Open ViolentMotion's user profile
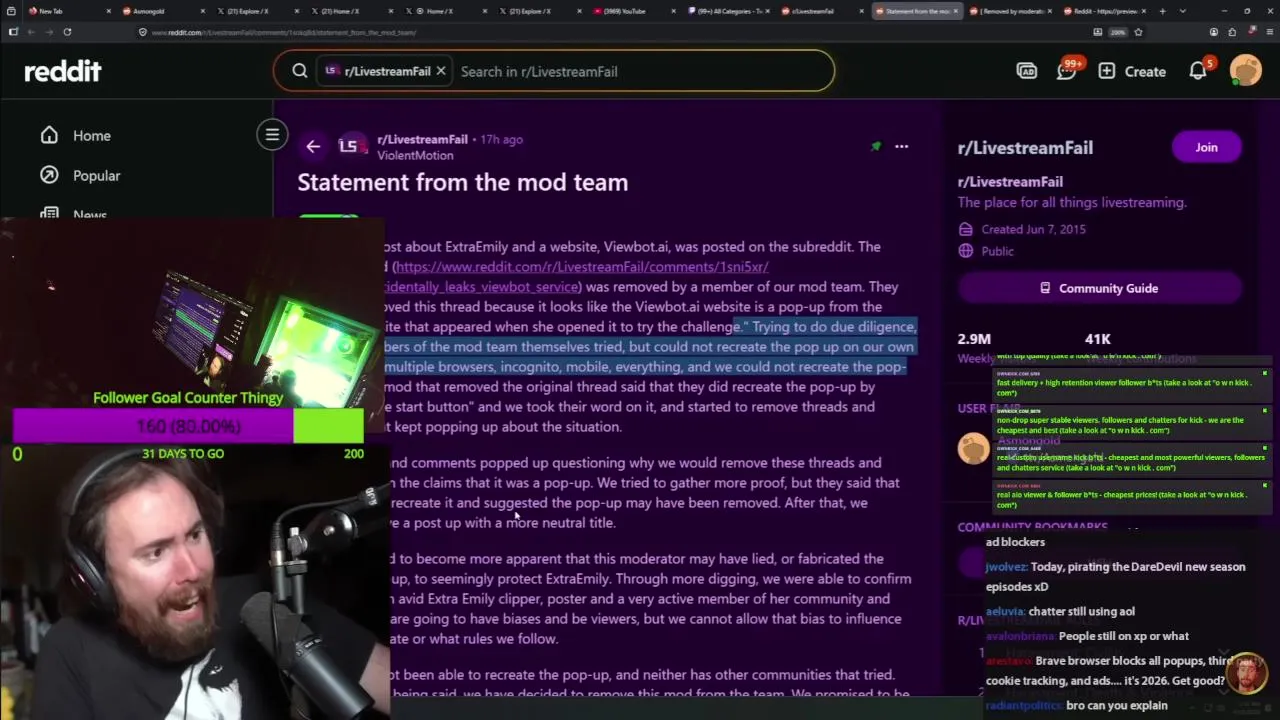1280x720 pixels. tap(415, 155)
